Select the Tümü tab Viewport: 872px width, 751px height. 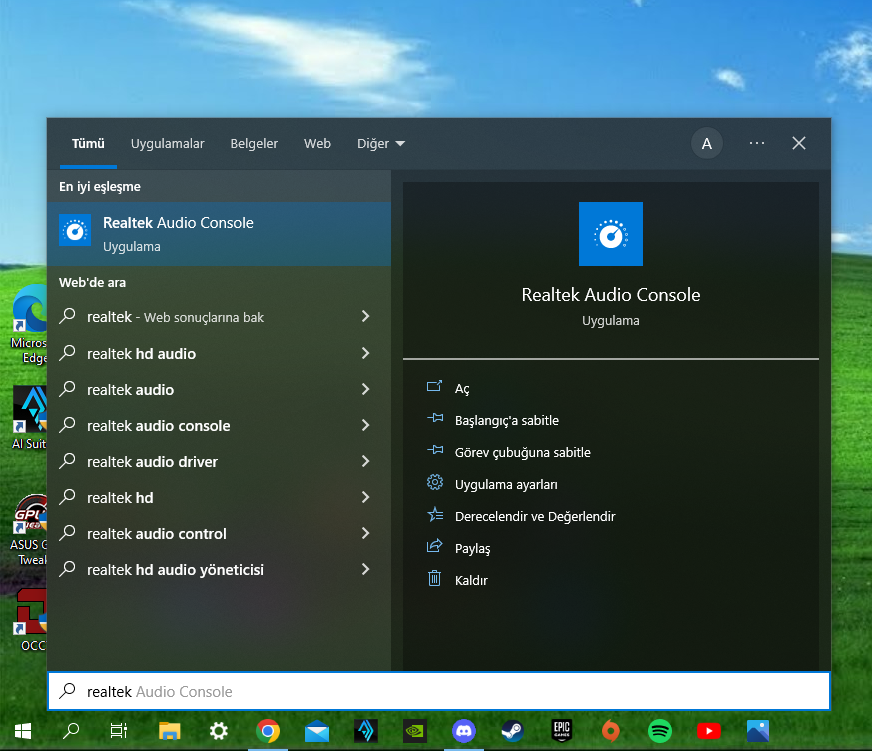pos(88,144)
